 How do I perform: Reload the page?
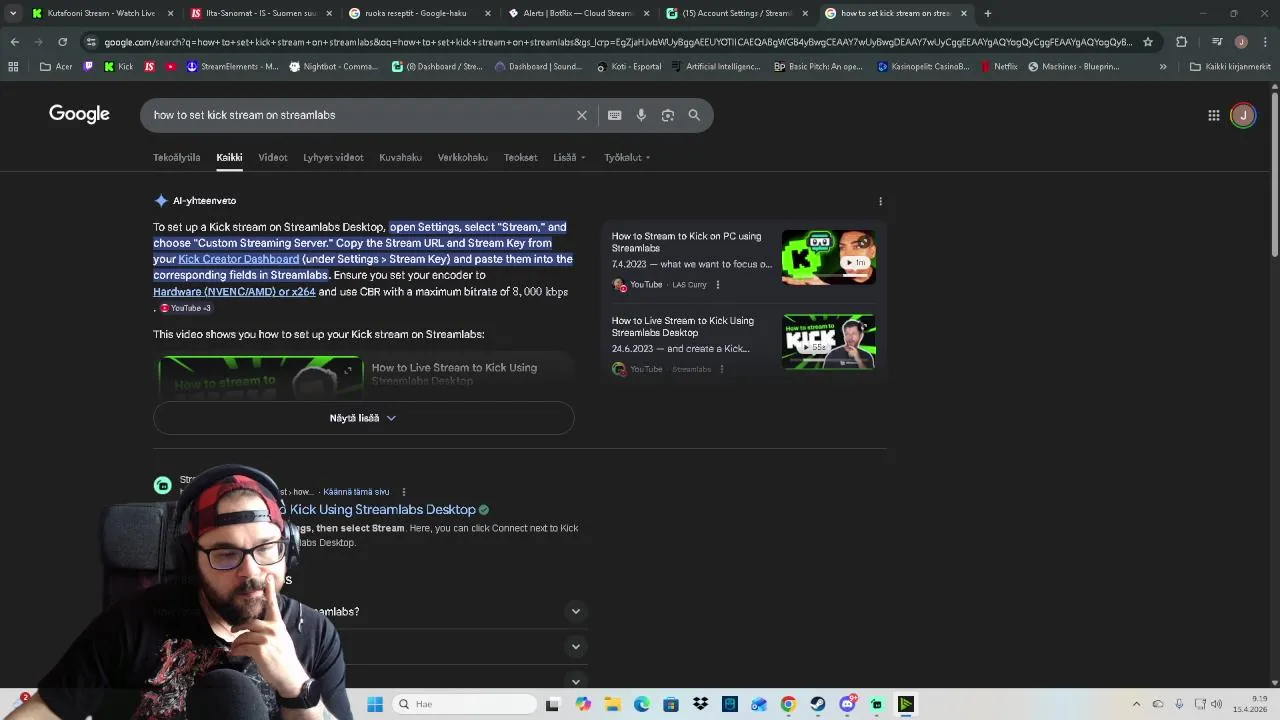pos(62,42)
